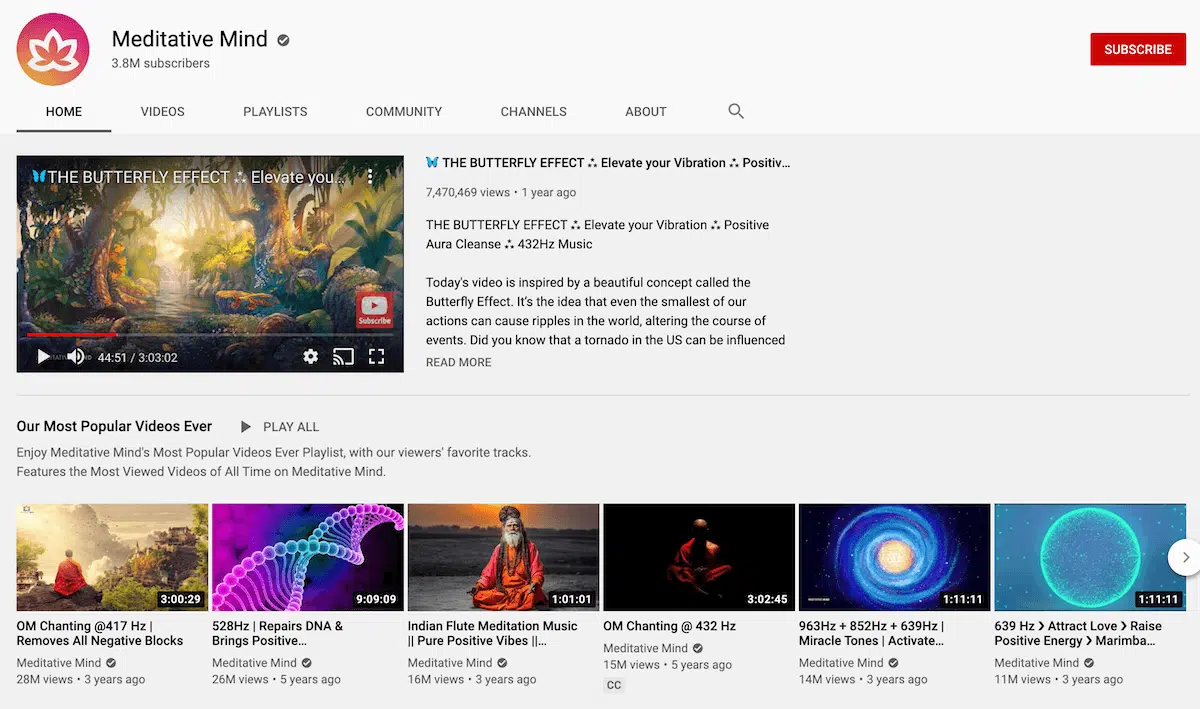Click the Play All triangle icon
Screen dimensions: 1200x709
click(x=246, y=427)
